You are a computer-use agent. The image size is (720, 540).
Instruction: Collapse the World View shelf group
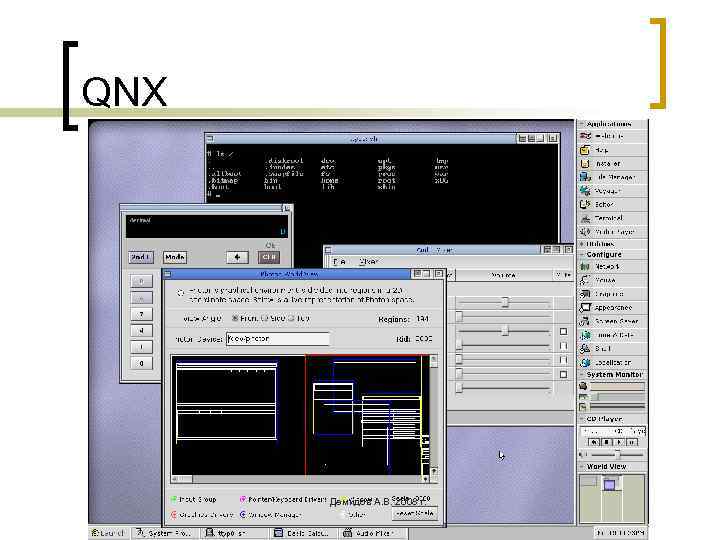coord(582,467)
